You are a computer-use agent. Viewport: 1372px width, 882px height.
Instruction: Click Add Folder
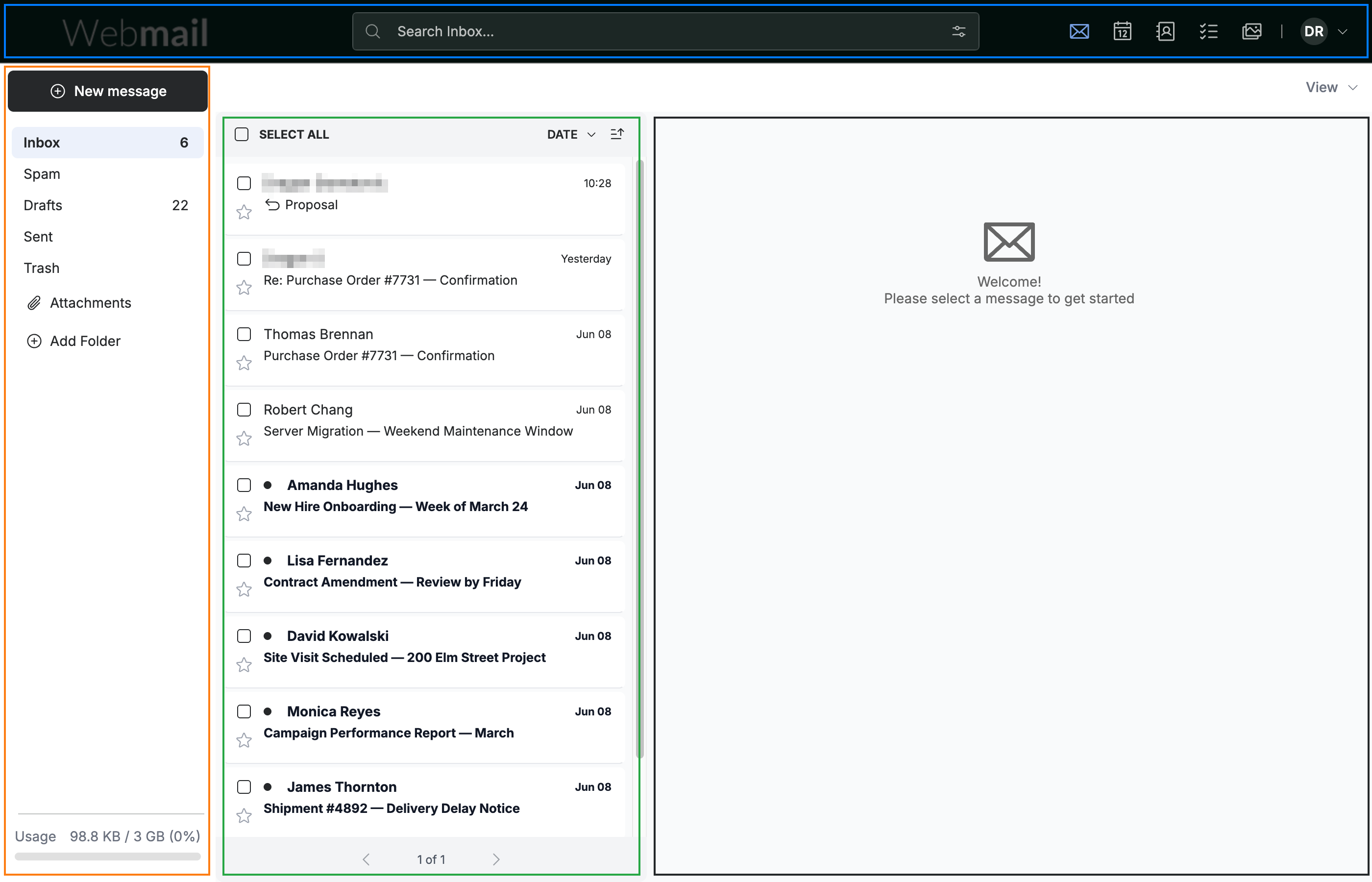tap(74, 342)
